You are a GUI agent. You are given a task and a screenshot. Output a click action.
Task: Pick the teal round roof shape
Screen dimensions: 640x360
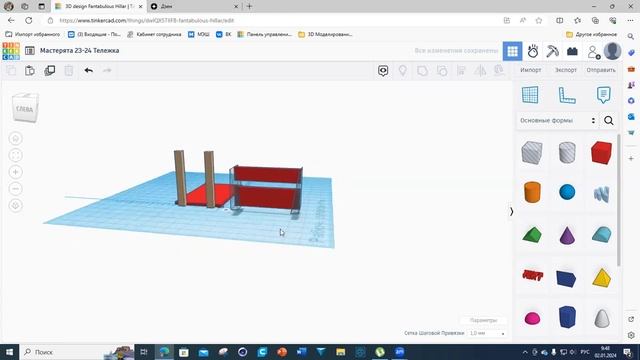click(602, 234)
